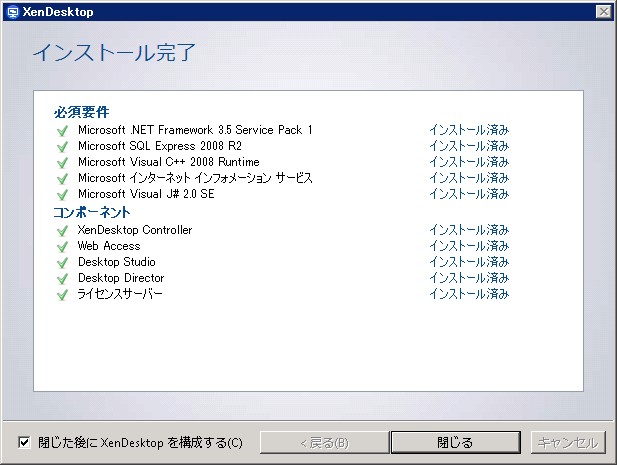
Task: Click the checkmark beside Microsoft Visual J# 2.0 SE
Action: [x=62, y=194]
